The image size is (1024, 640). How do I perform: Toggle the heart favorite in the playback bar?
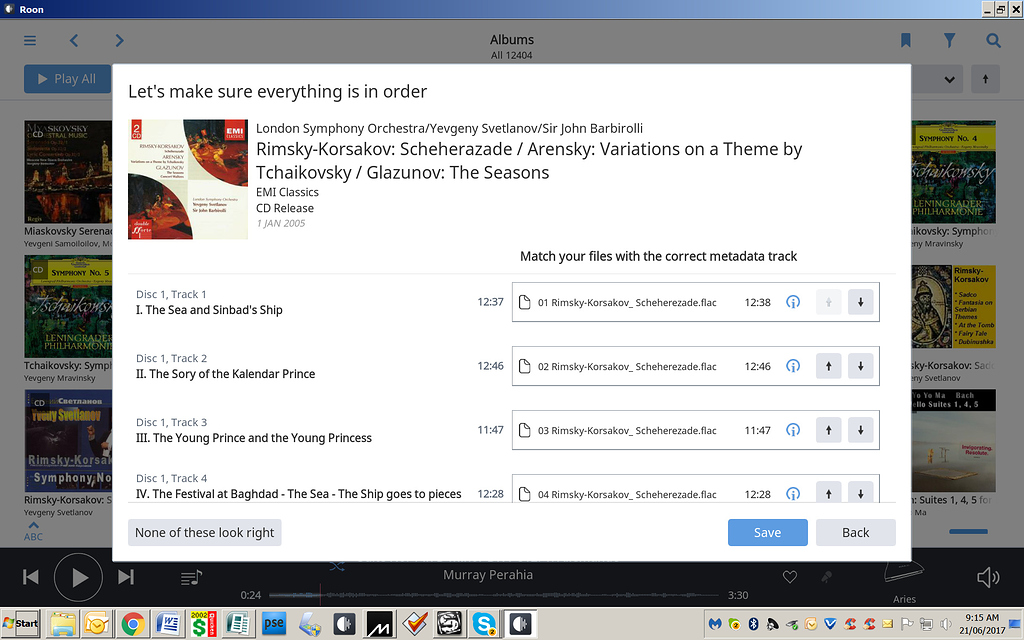[x=789, y=577]
